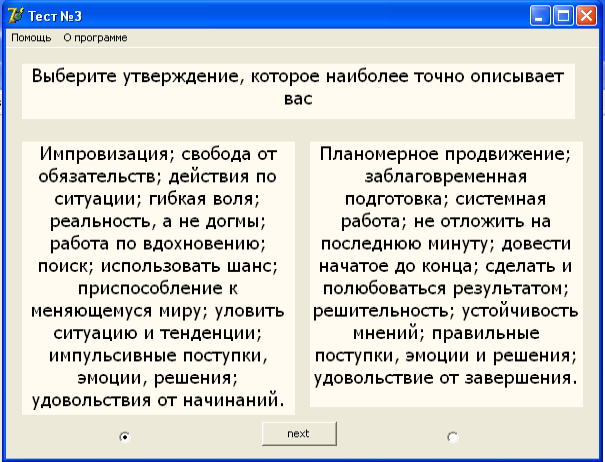Click the Tk feather icon in the title bar
Screen dimensions: 605x462
coord(15,15)
